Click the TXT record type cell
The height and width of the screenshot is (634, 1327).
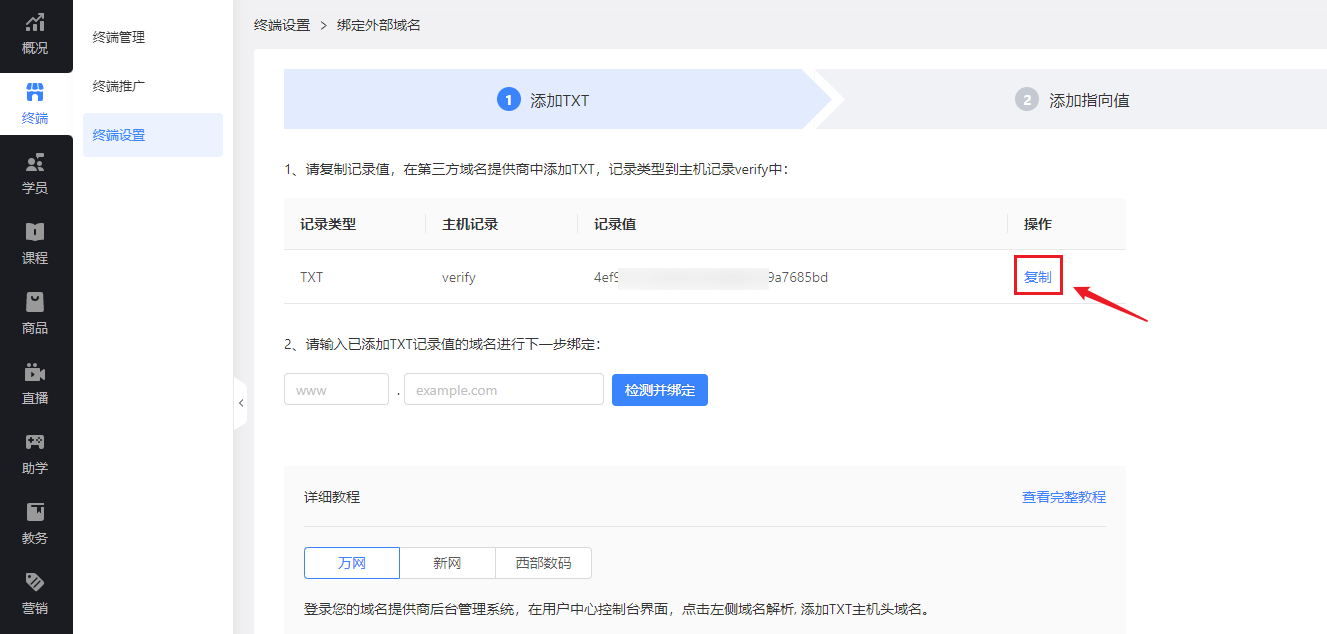tap(312, 277)
